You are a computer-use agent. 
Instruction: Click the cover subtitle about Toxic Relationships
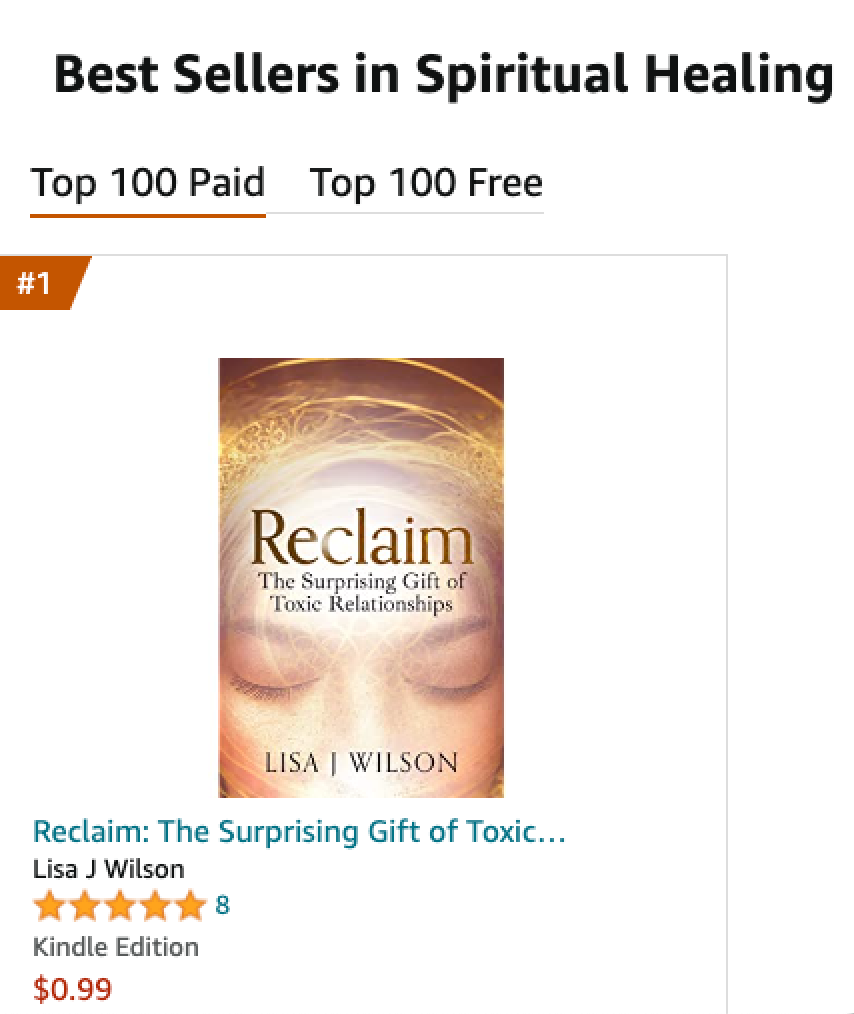click(x=361, y=594)
